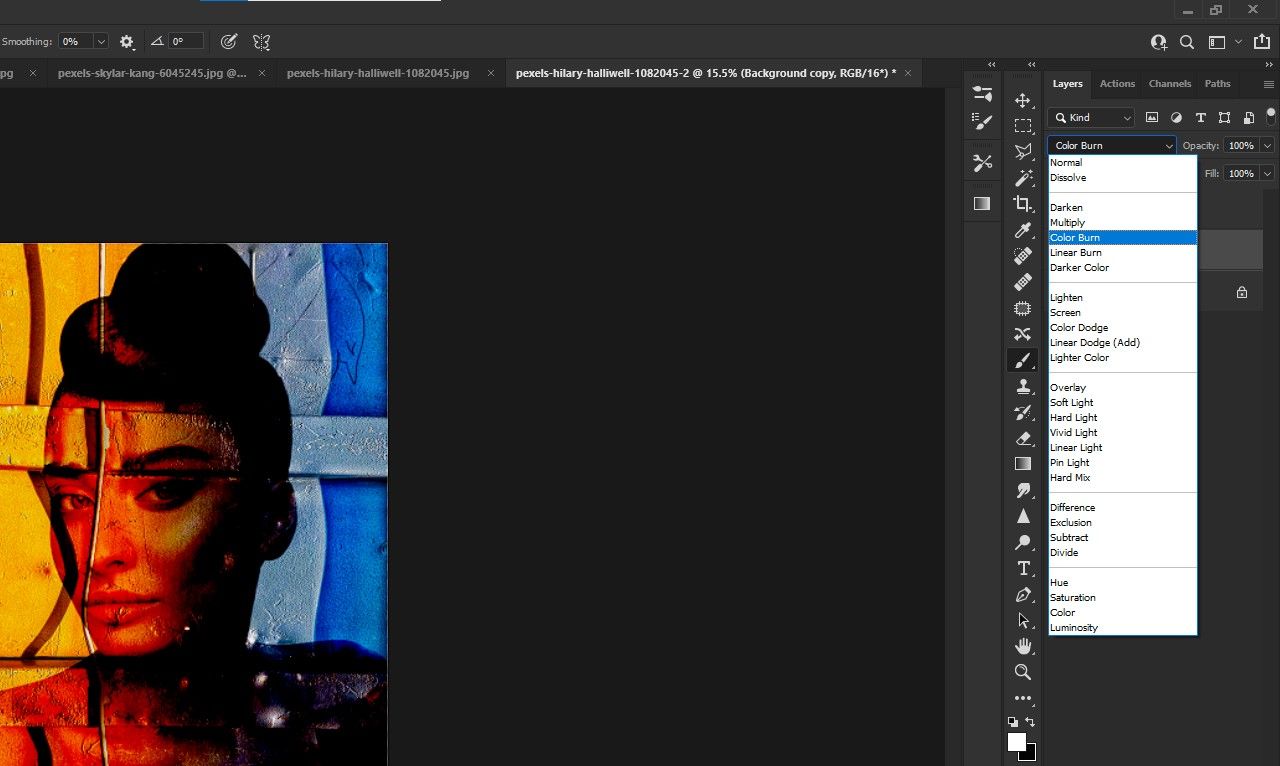Select the Rectangular Marquee tool
This screenshot has height=766, width=1280.
pyautogui.click(x=1023, y=126)
